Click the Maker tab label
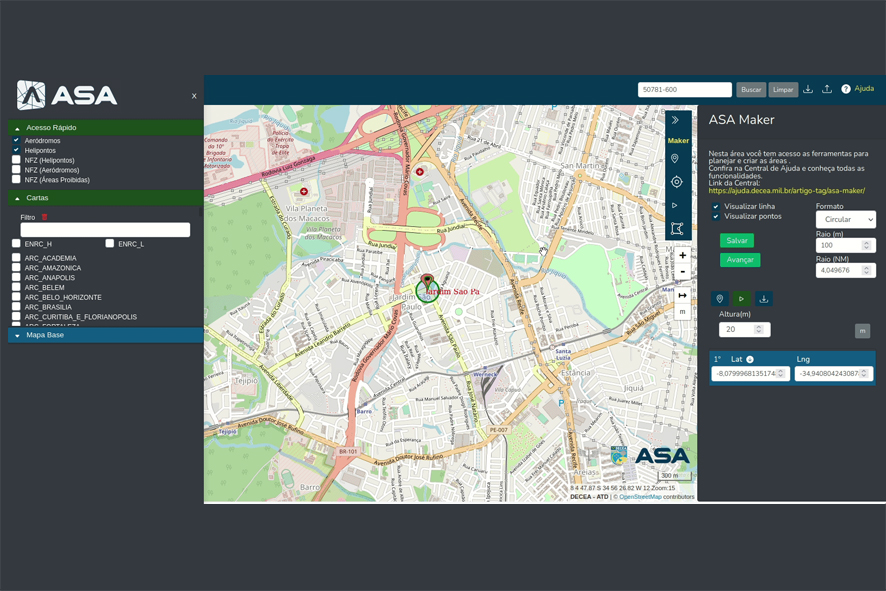The height and width of the screenshot is (591, 886). coord(678,141)
